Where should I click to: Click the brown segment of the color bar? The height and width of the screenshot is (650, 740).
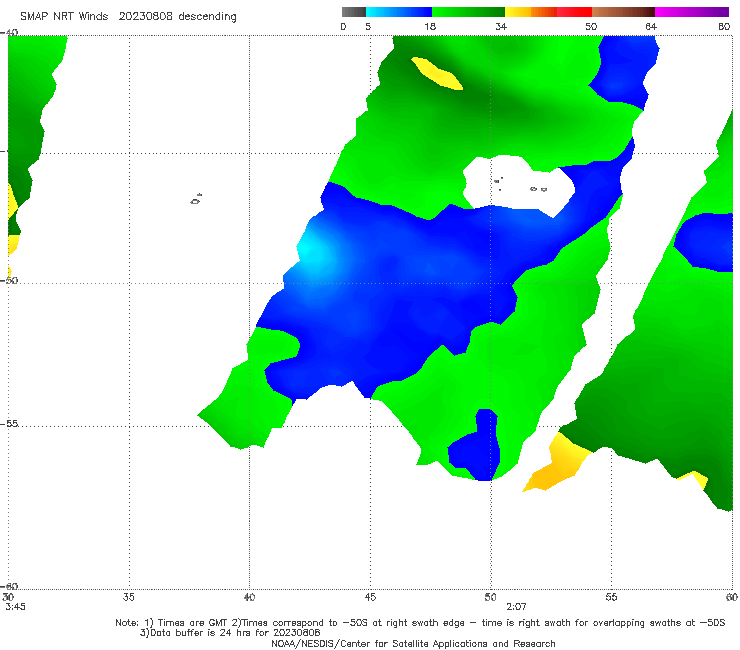tap(623, 12)
